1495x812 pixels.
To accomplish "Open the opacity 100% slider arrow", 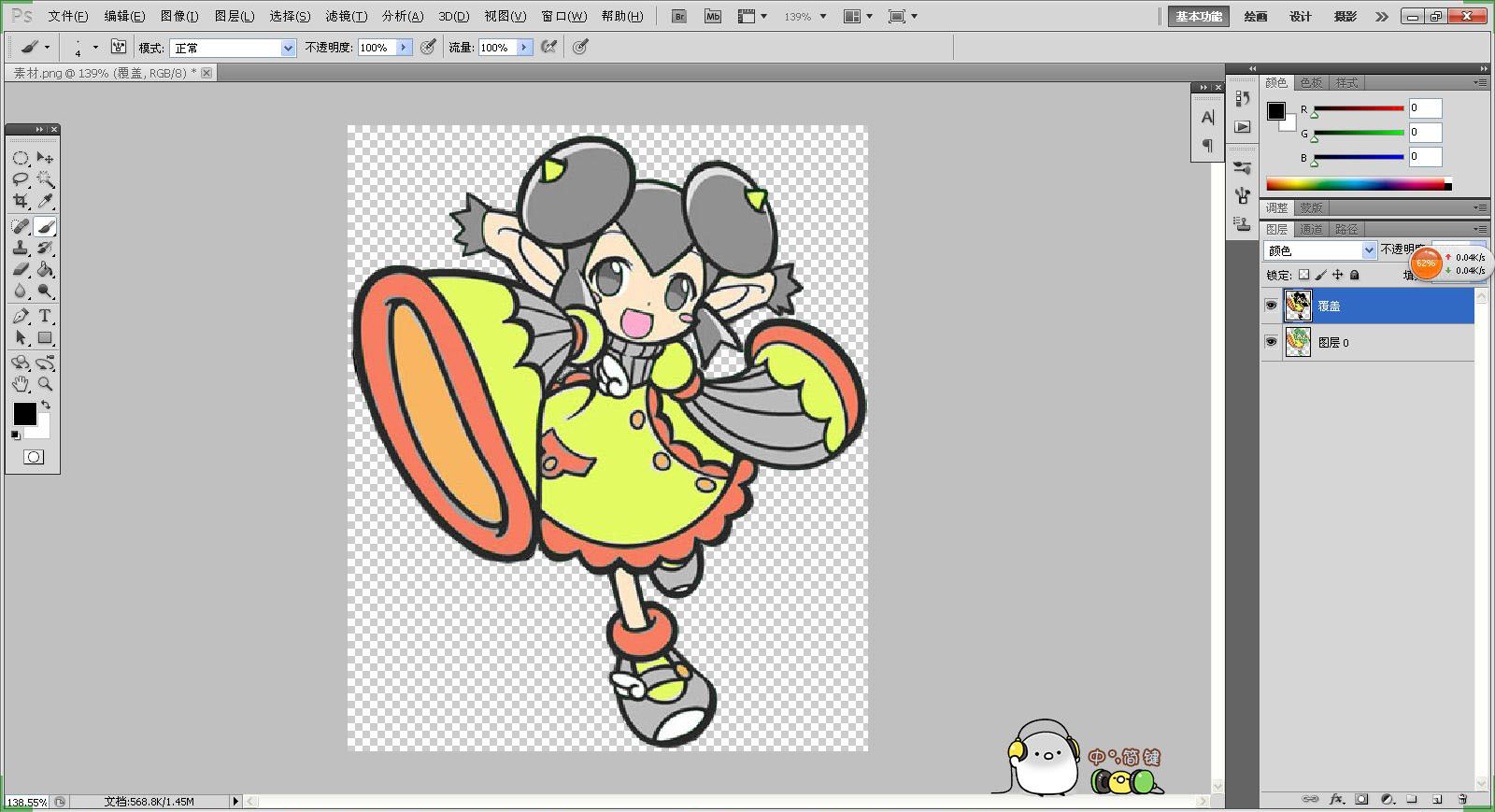I will point(404,48).
